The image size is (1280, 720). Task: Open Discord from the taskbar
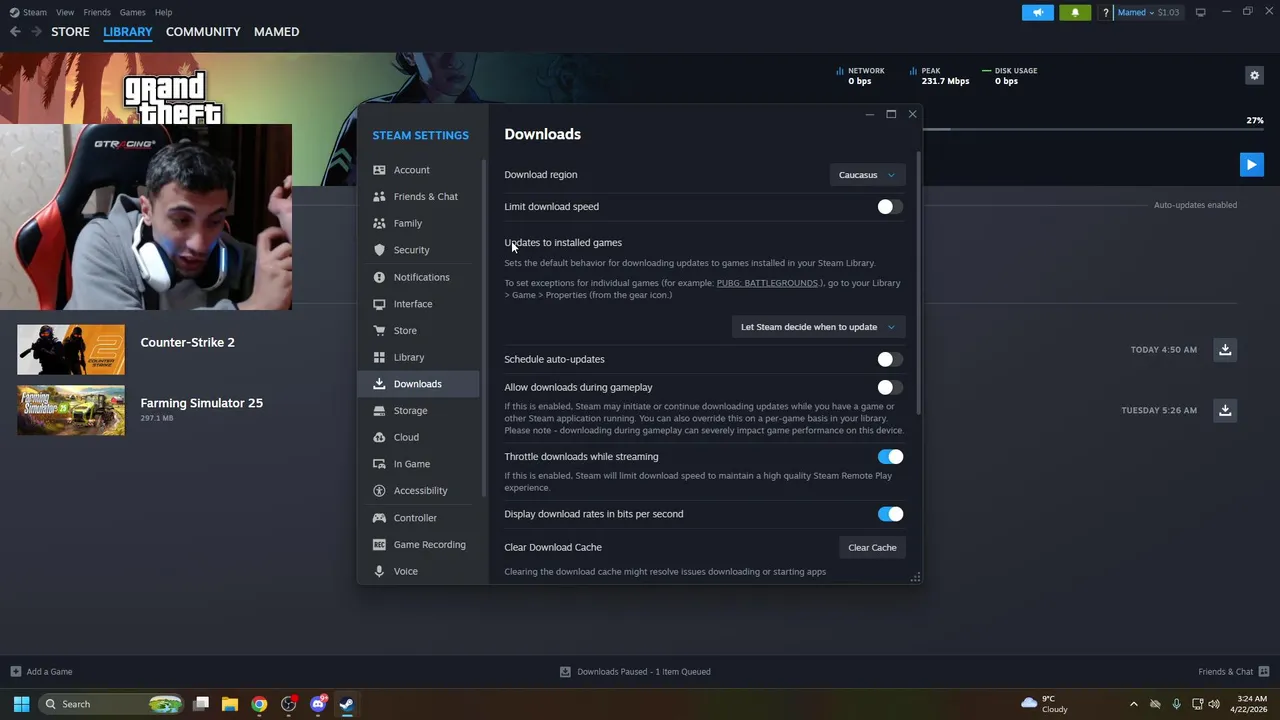318,704
